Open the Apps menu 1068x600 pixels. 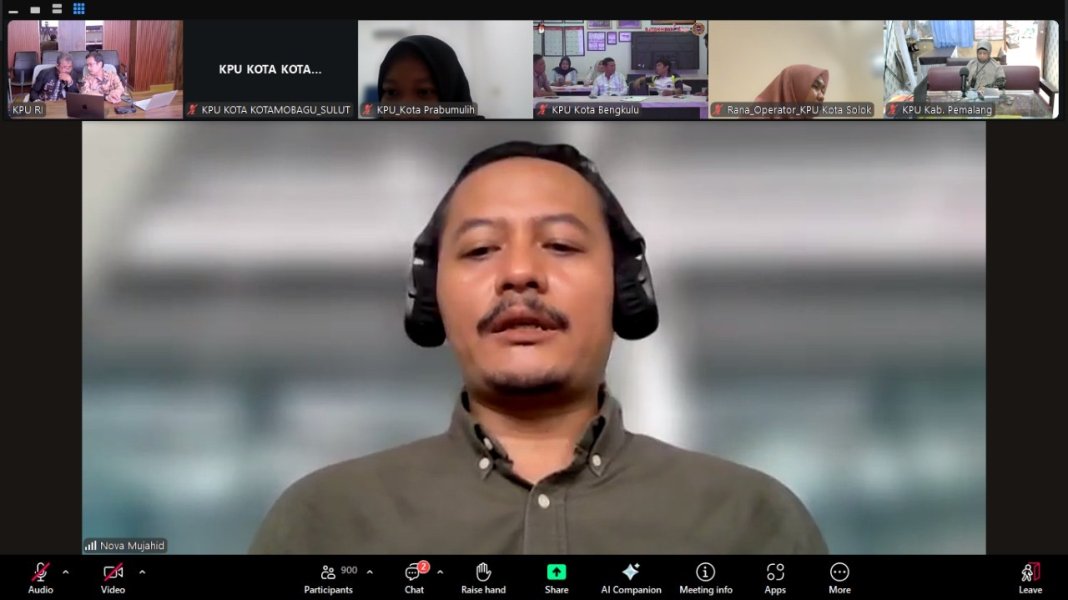tap(775, 576)
